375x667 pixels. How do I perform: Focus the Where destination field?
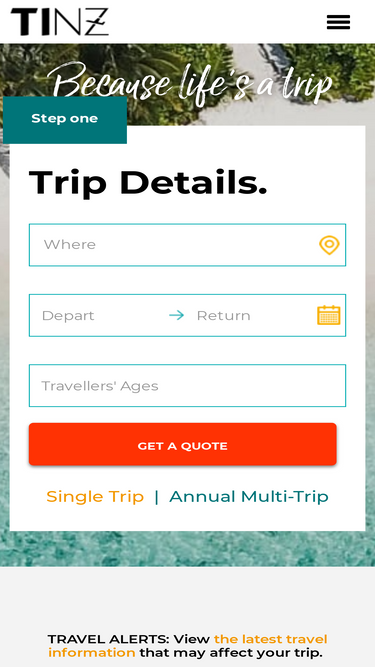point(187,245)
